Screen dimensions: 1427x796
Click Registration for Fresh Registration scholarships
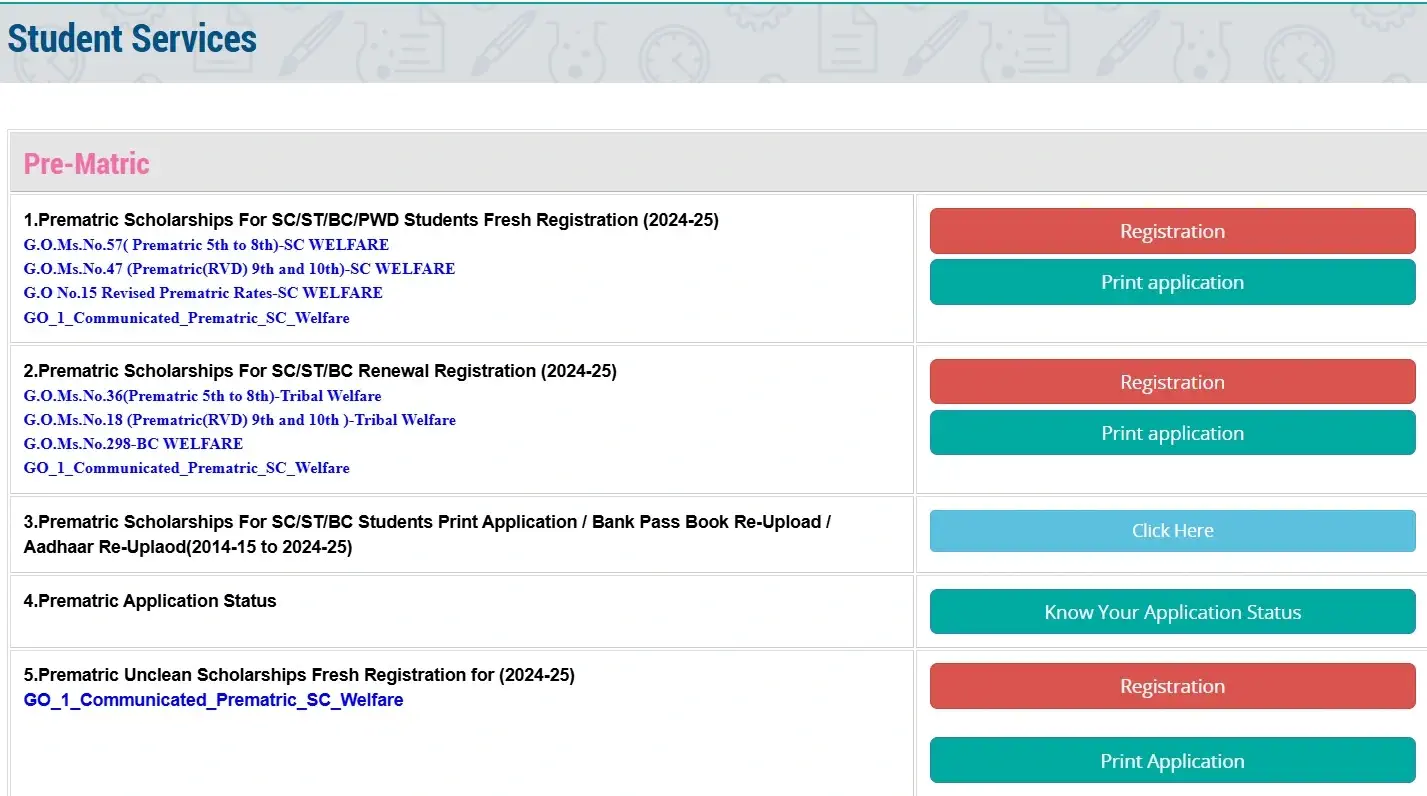pyautogui.click(x=1172, y=231)
